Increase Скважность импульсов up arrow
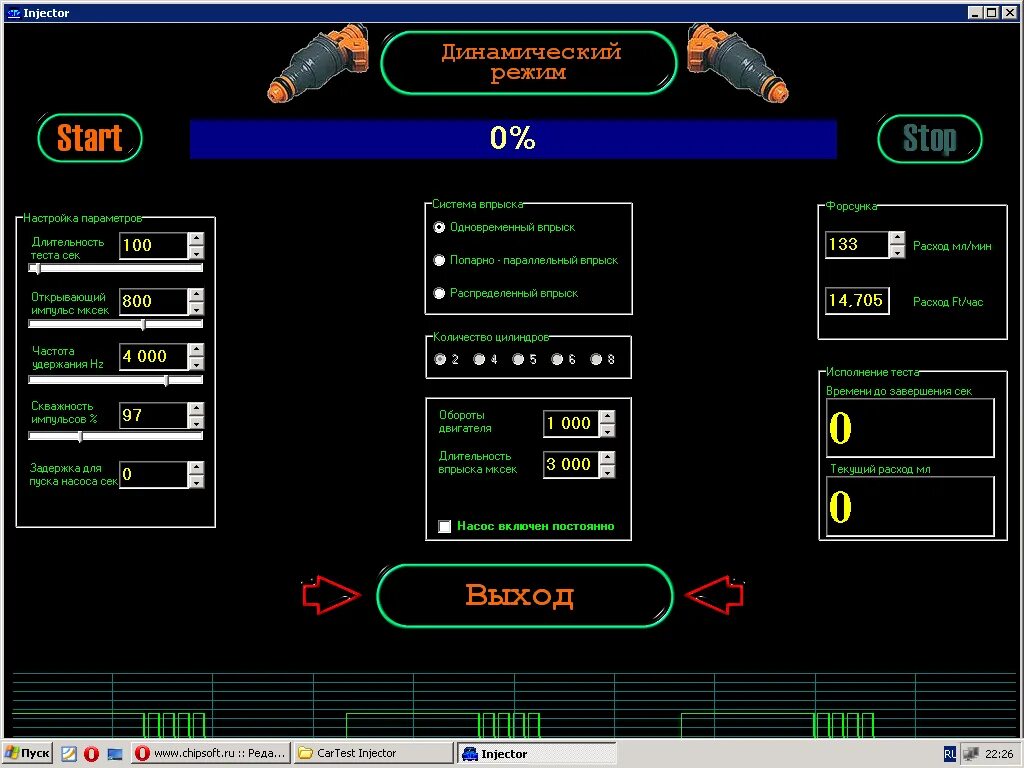The height and width of the screenshot is (768, 1024). 196,409
